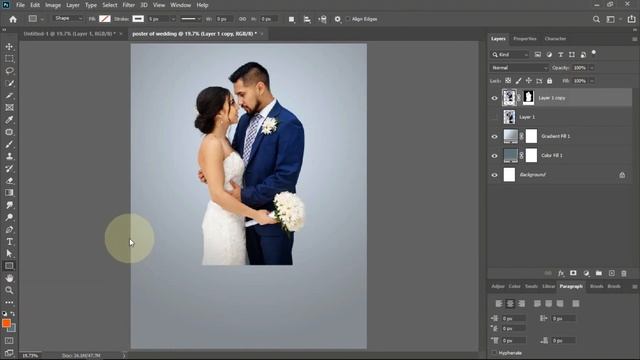Open the Kind filter dropdown
Image resolution: width=640 pixels, height=360 pixels.
(510, 54)
